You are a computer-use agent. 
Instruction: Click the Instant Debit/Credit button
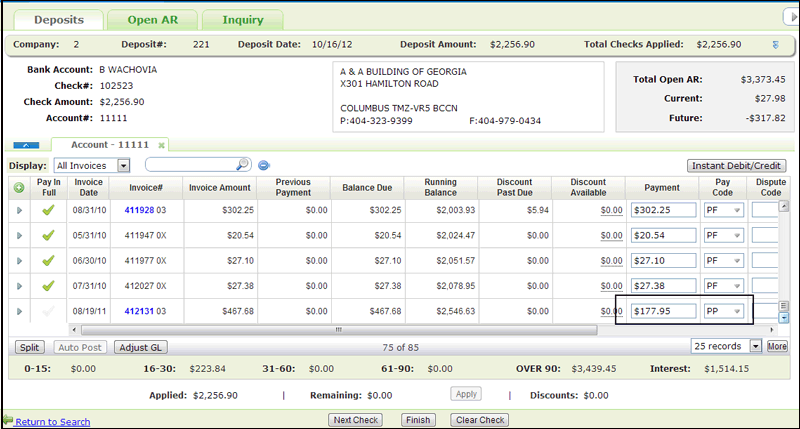736,166
